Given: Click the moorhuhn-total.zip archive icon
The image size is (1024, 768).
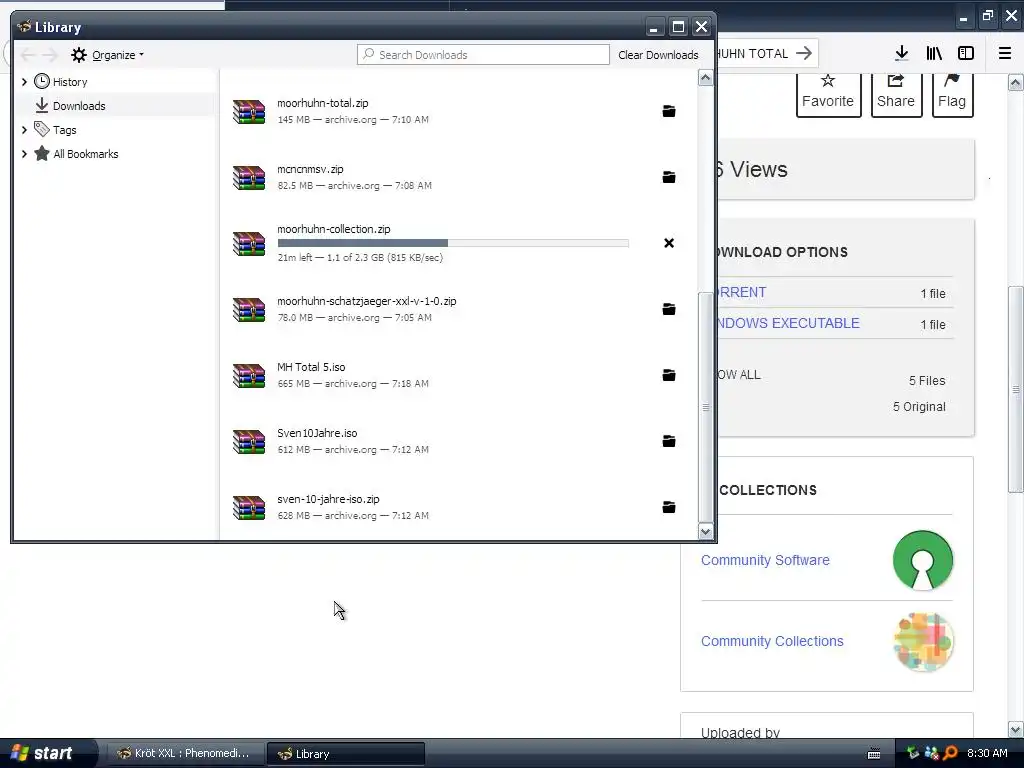Looking at the screenshot, I should (x=249, y=111).
